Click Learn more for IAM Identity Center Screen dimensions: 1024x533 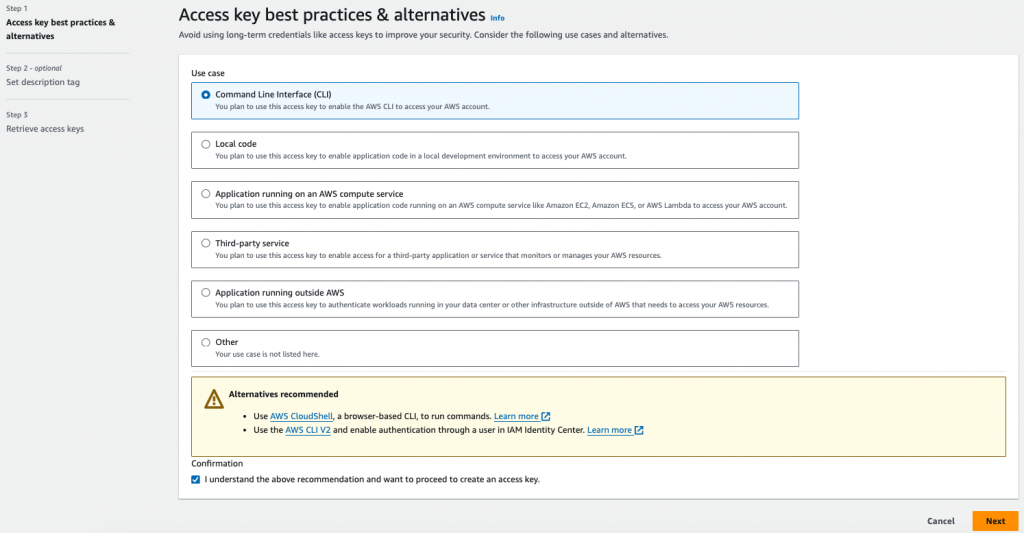click(x=609, y=430)
